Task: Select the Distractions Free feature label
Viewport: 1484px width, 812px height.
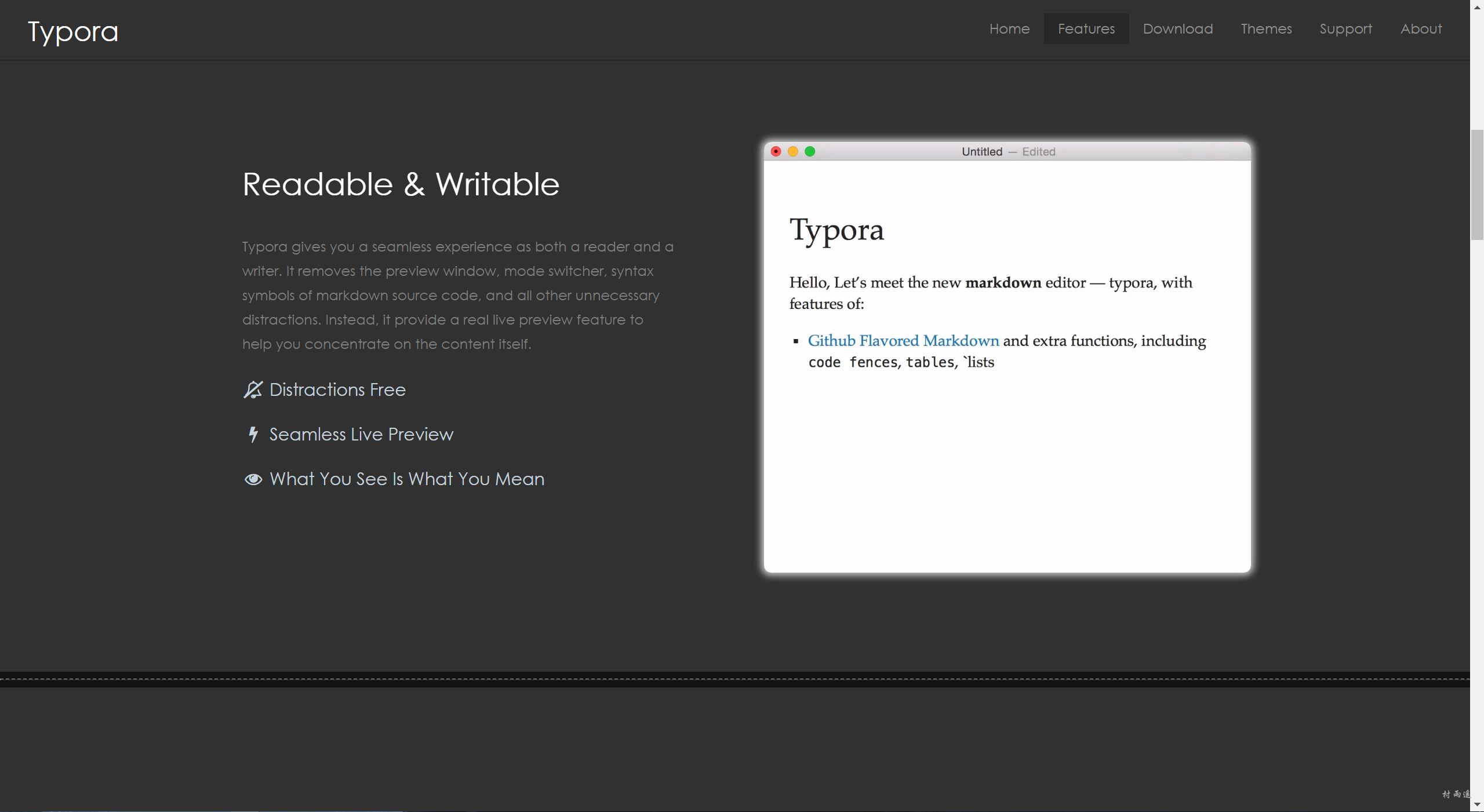Action: [x=337, y=389]
